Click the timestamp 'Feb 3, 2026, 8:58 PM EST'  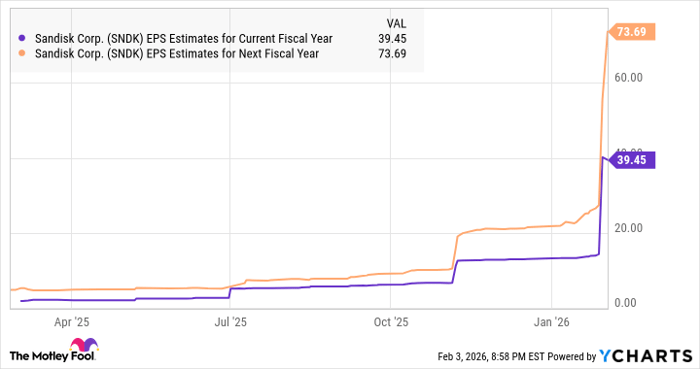point(491,357)
